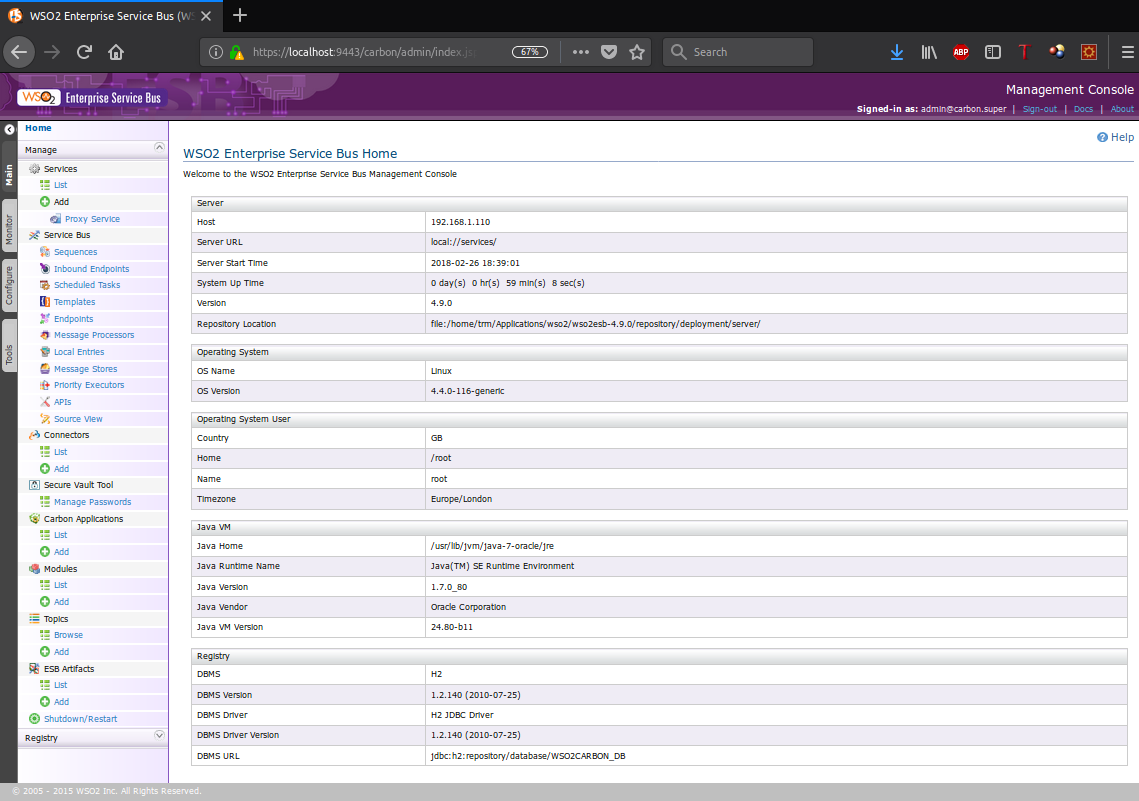Expand the Registry section chevron
Screen dimensions: 1139x801
(159, 736)
